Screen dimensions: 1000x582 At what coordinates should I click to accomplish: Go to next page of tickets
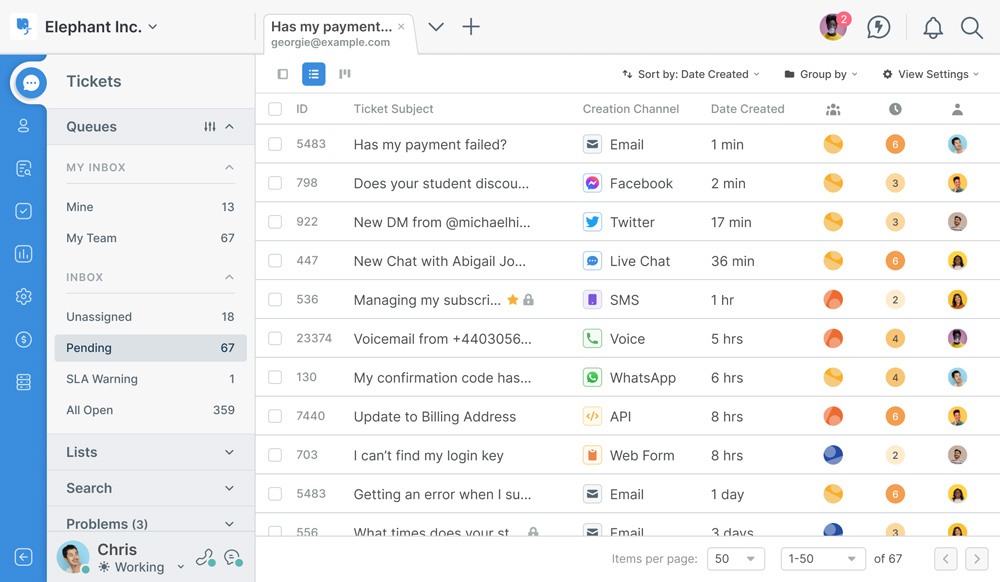coord(977,559)
